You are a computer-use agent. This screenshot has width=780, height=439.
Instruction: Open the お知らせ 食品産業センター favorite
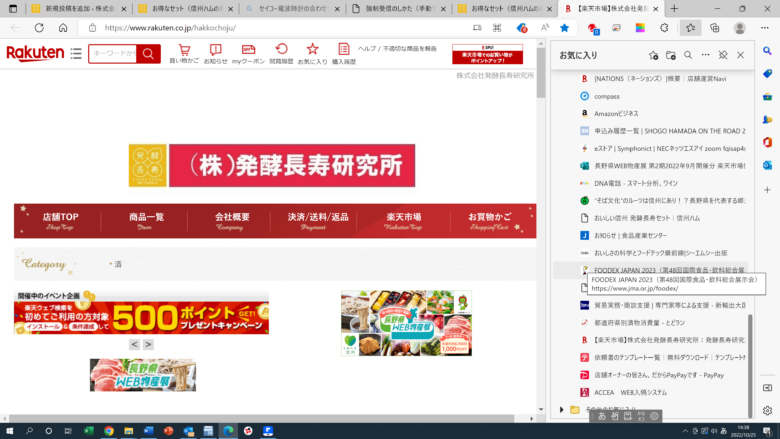click(x=650, y=235)
